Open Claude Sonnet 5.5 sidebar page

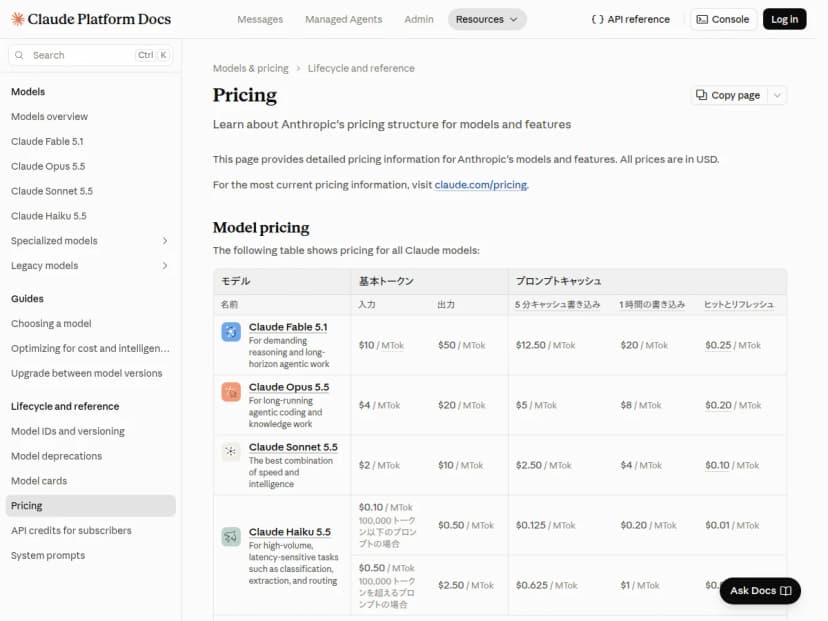click(x=52, y=191)
